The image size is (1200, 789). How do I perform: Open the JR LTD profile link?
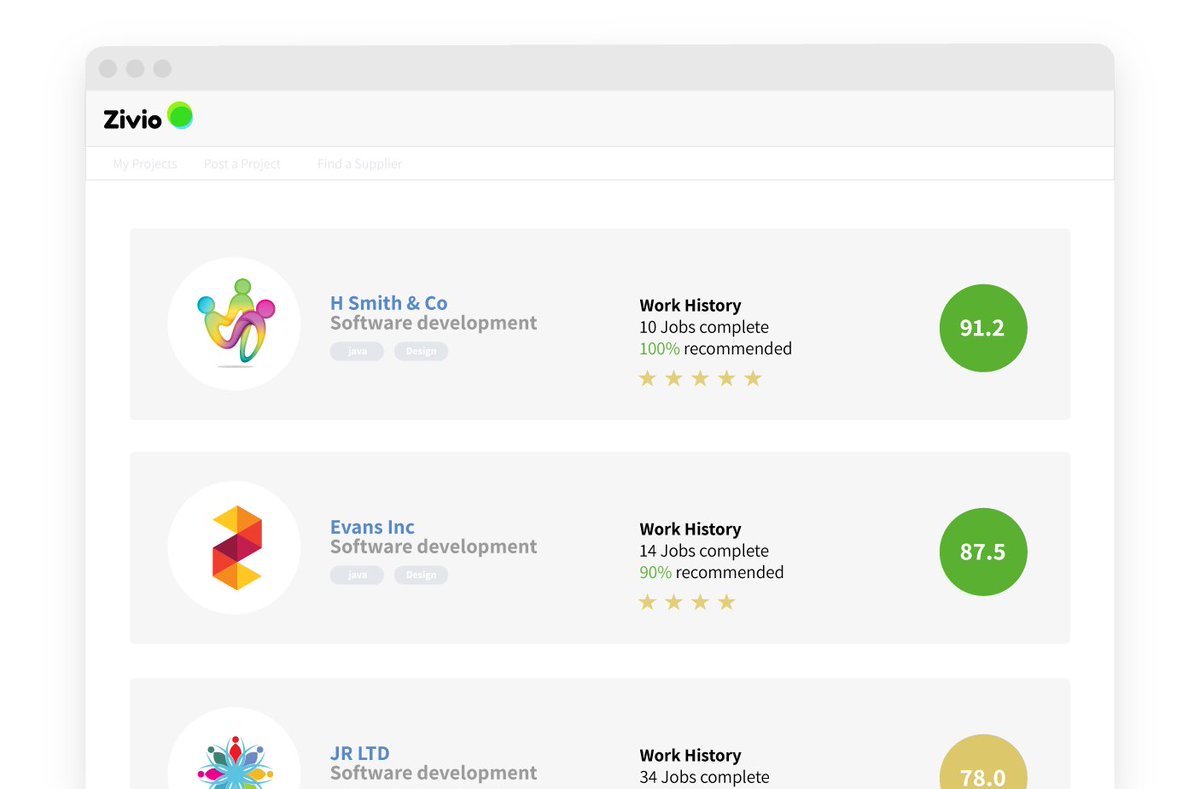[x=360, y=753]
